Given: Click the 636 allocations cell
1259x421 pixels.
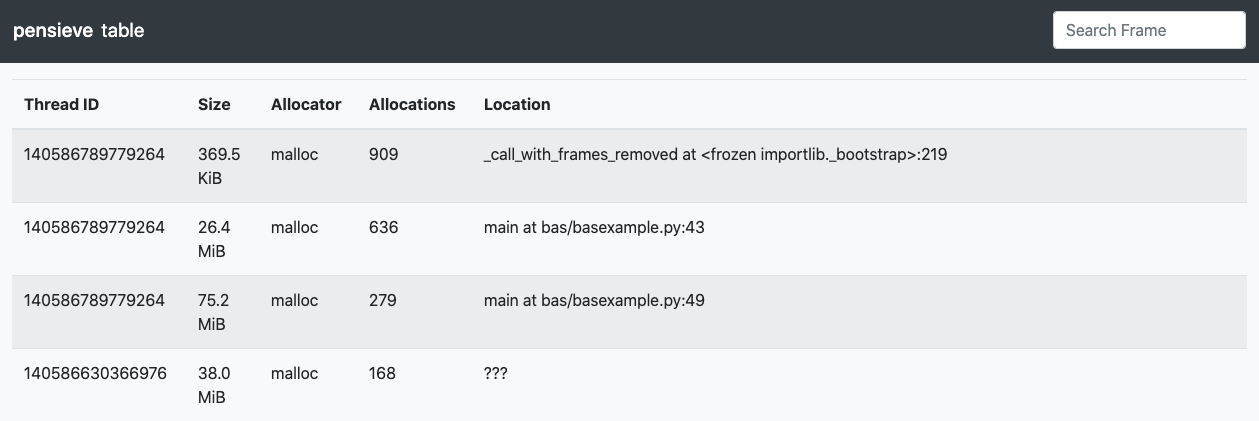Looking at the screenshot, I should pyautogui.click(x=383, y=227).
